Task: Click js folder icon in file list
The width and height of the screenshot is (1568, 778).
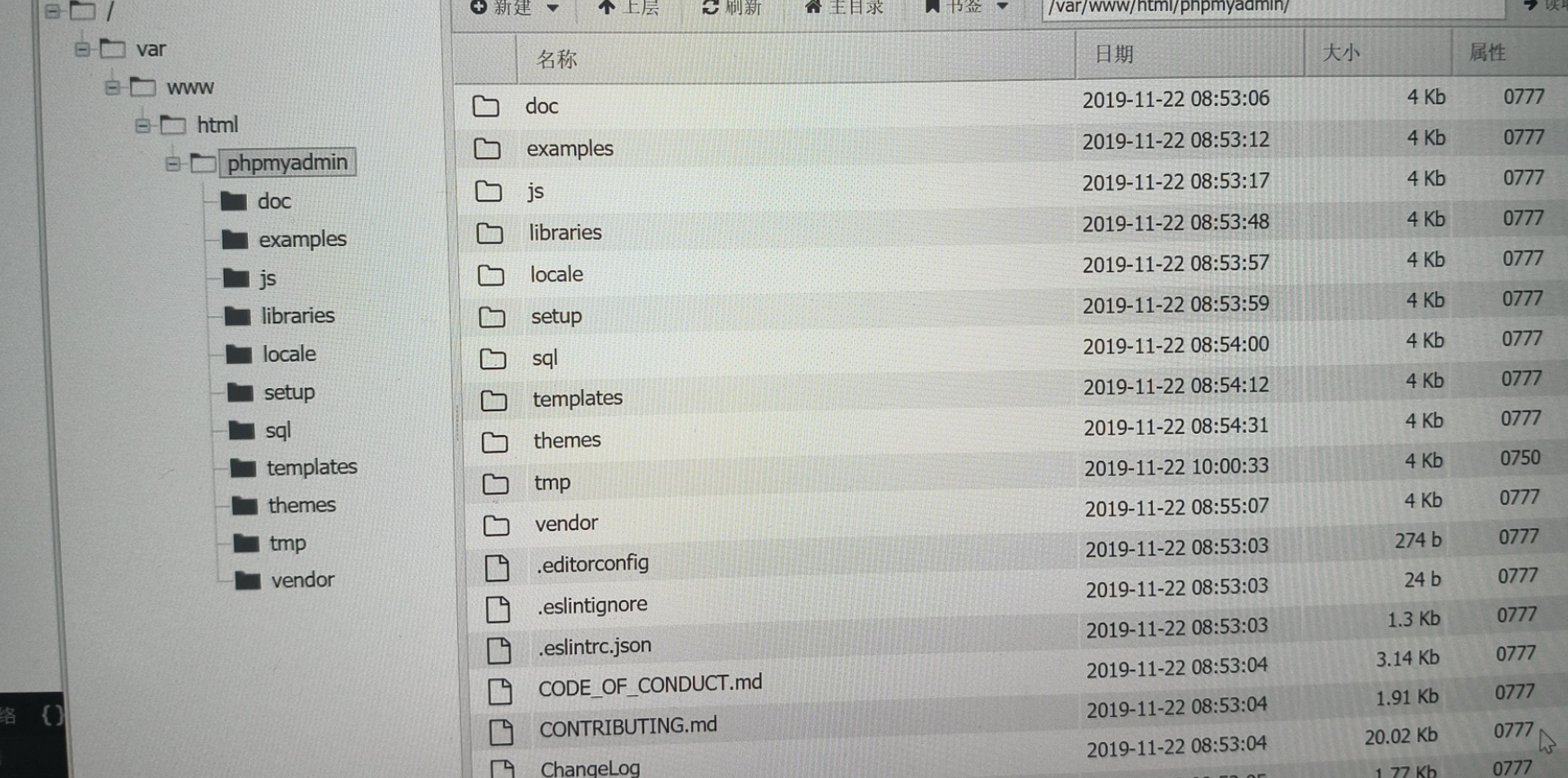Action: coord(489,191)
